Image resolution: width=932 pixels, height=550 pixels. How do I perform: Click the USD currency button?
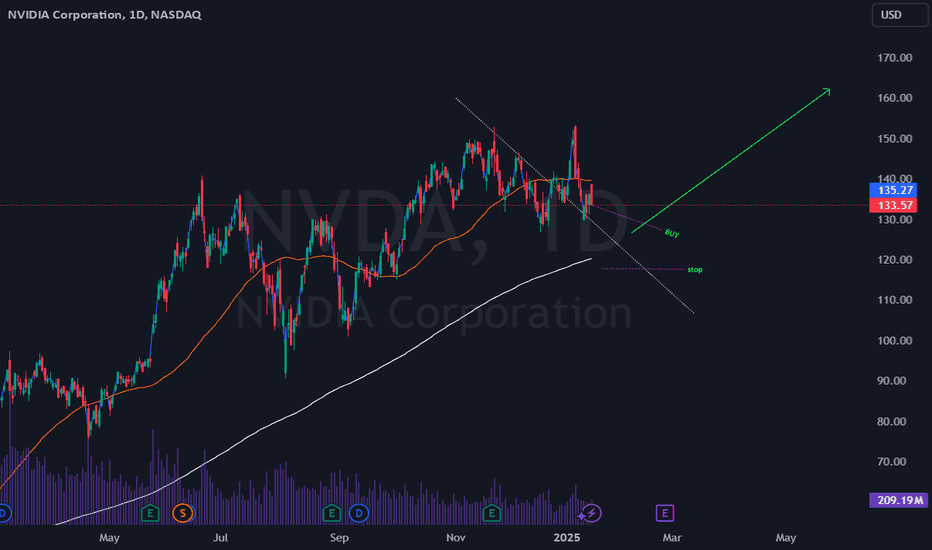[x=899, y=15]
